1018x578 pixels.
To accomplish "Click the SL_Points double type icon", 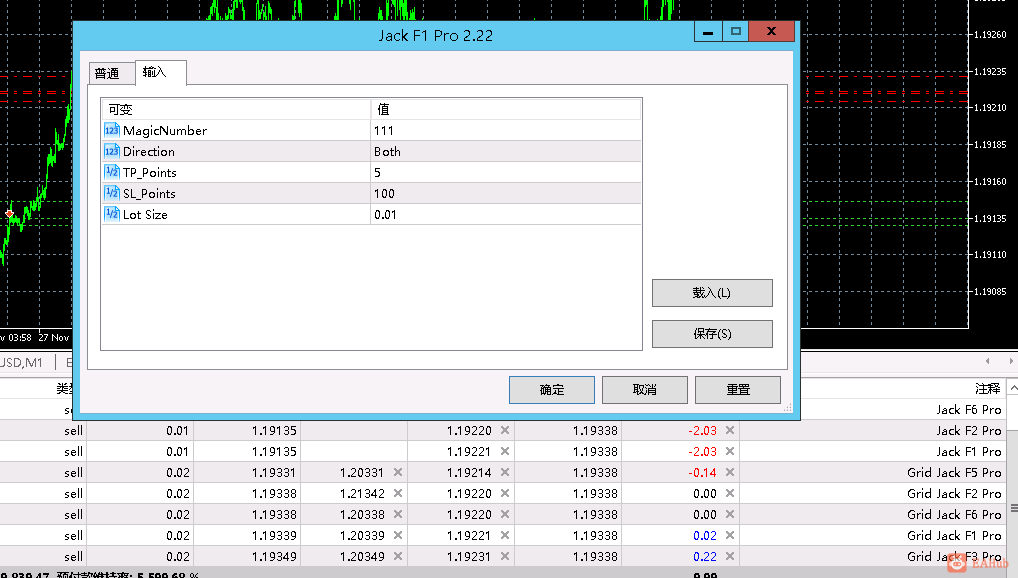I will pyautogui.click(x=112, y=193).
